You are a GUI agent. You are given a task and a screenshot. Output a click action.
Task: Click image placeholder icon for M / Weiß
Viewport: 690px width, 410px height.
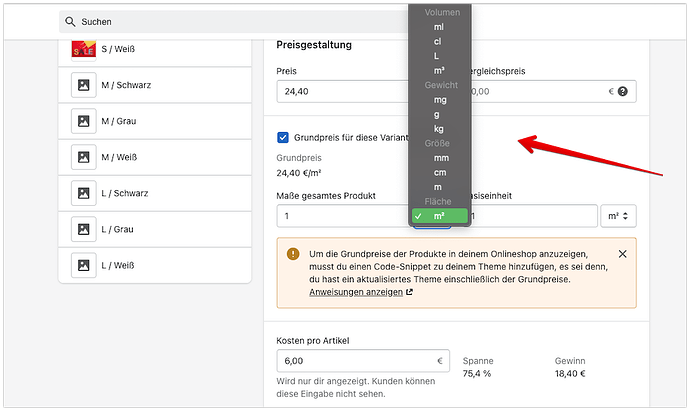point(83,157)
